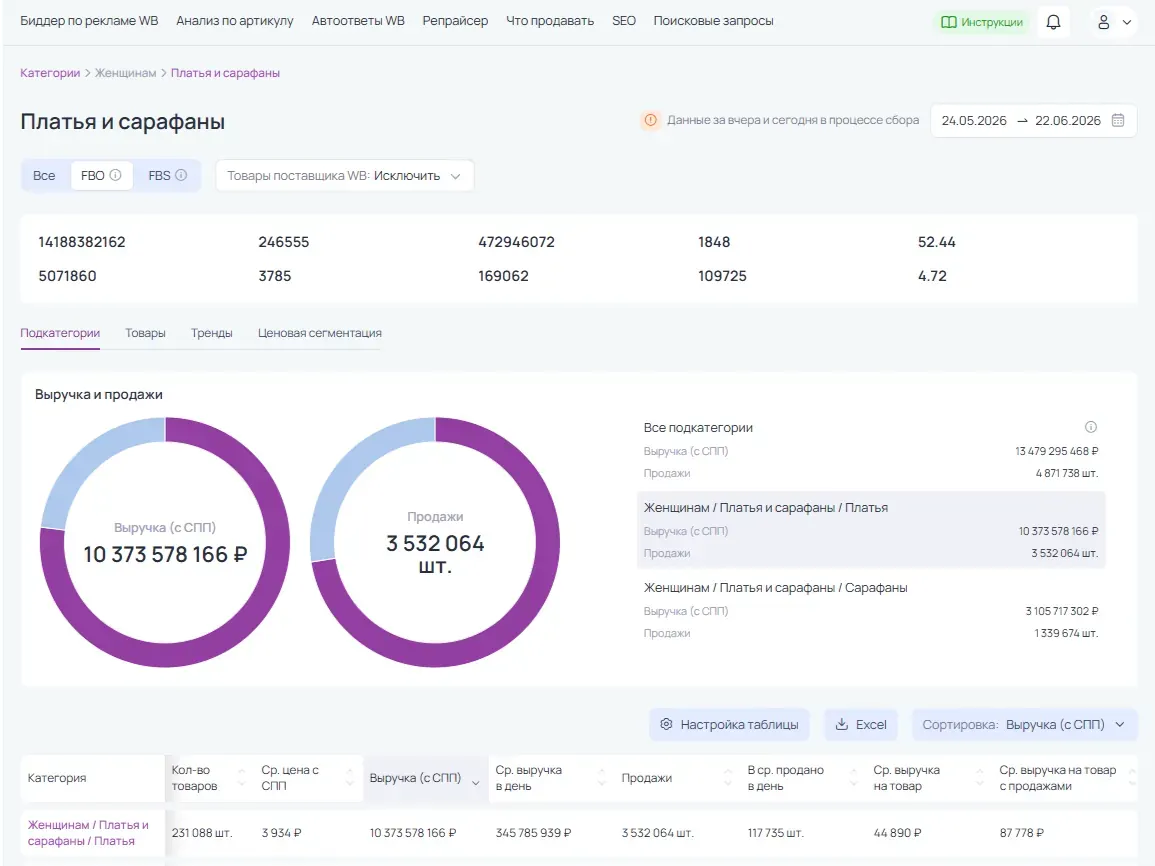Sort by Ср. выручка в день arrows
Image resolution: width=1155 pixels, height=866 pixels.
click(x=602, y=778)
